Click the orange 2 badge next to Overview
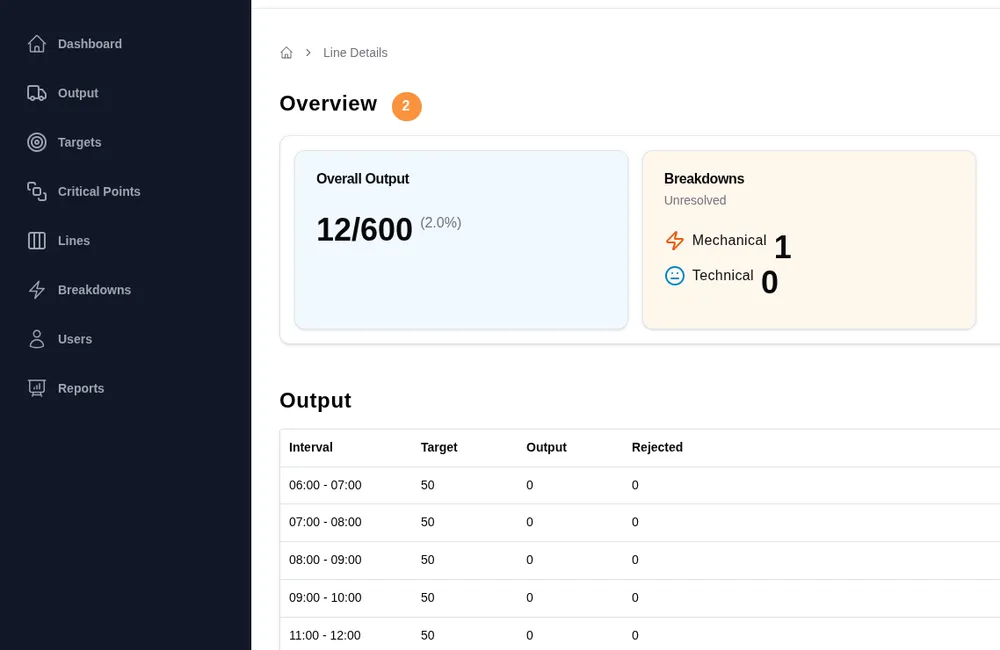The height and width of the screenshot is (650, 1000). tap(406, 105)
